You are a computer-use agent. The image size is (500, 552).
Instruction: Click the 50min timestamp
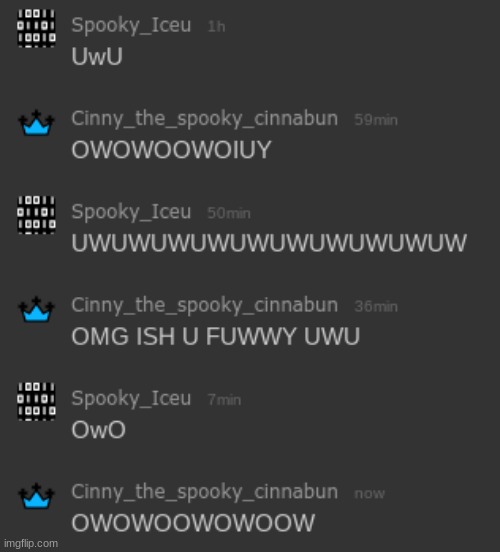tap(229, 213)
